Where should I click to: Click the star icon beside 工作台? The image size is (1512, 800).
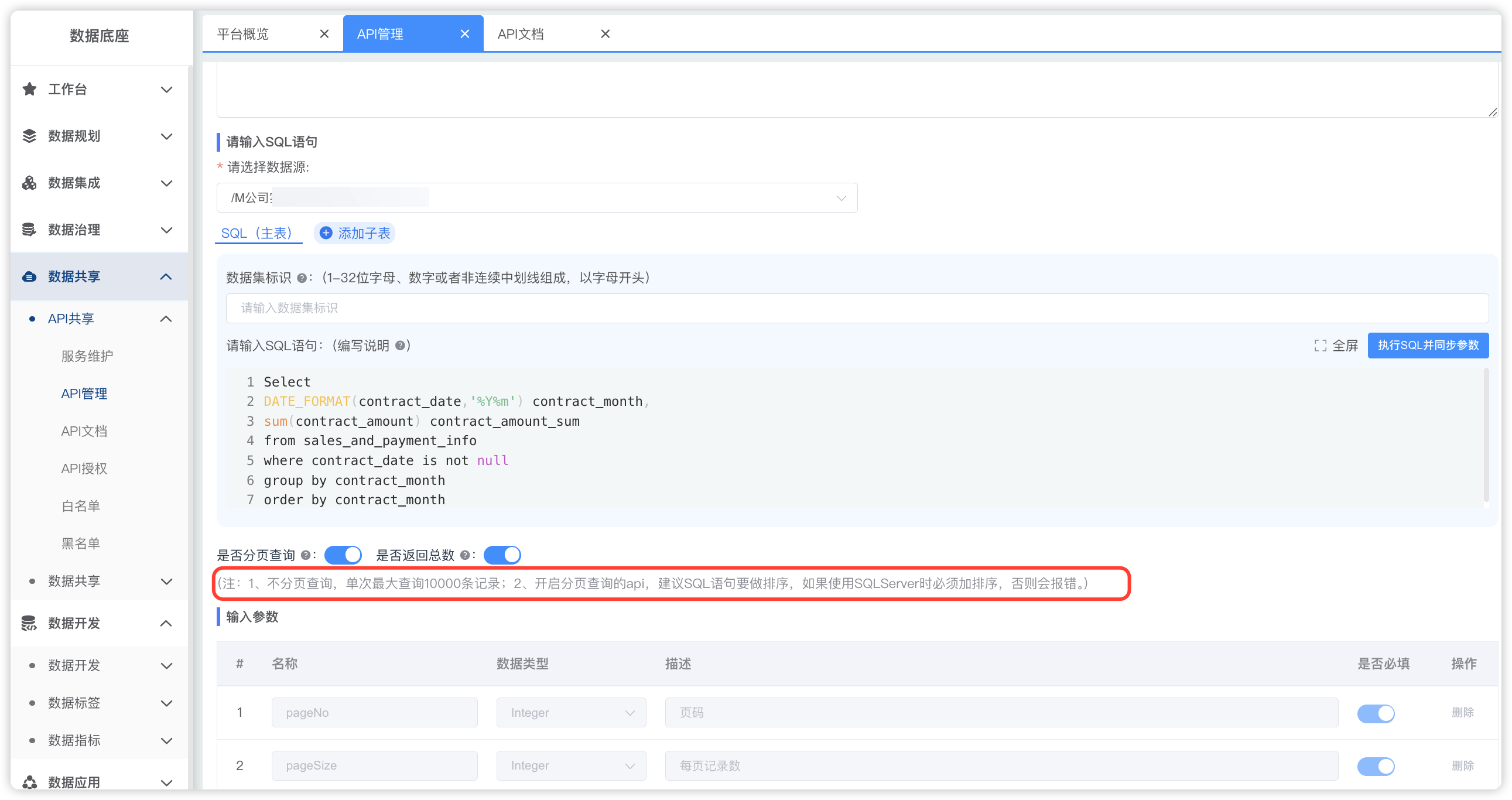tap(29, 89)
